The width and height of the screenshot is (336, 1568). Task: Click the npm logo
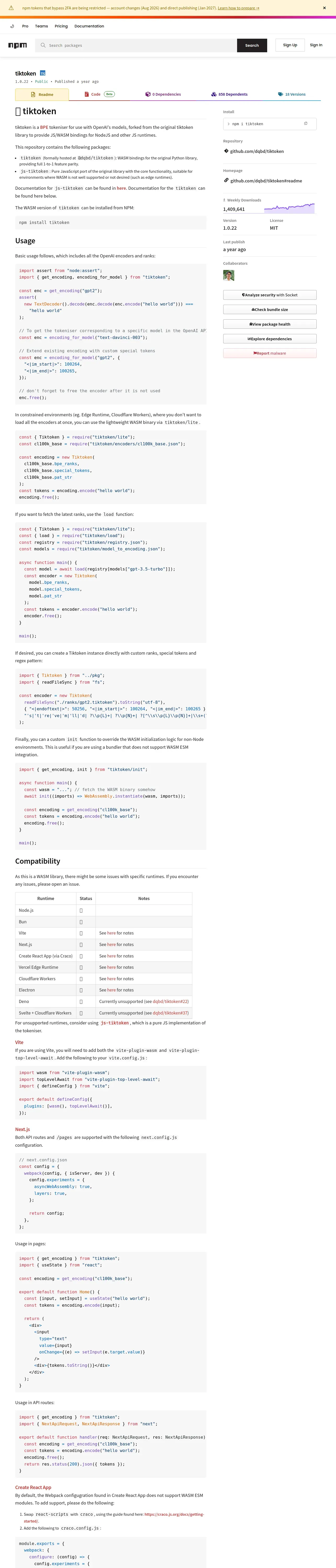(x=18, y=45)
